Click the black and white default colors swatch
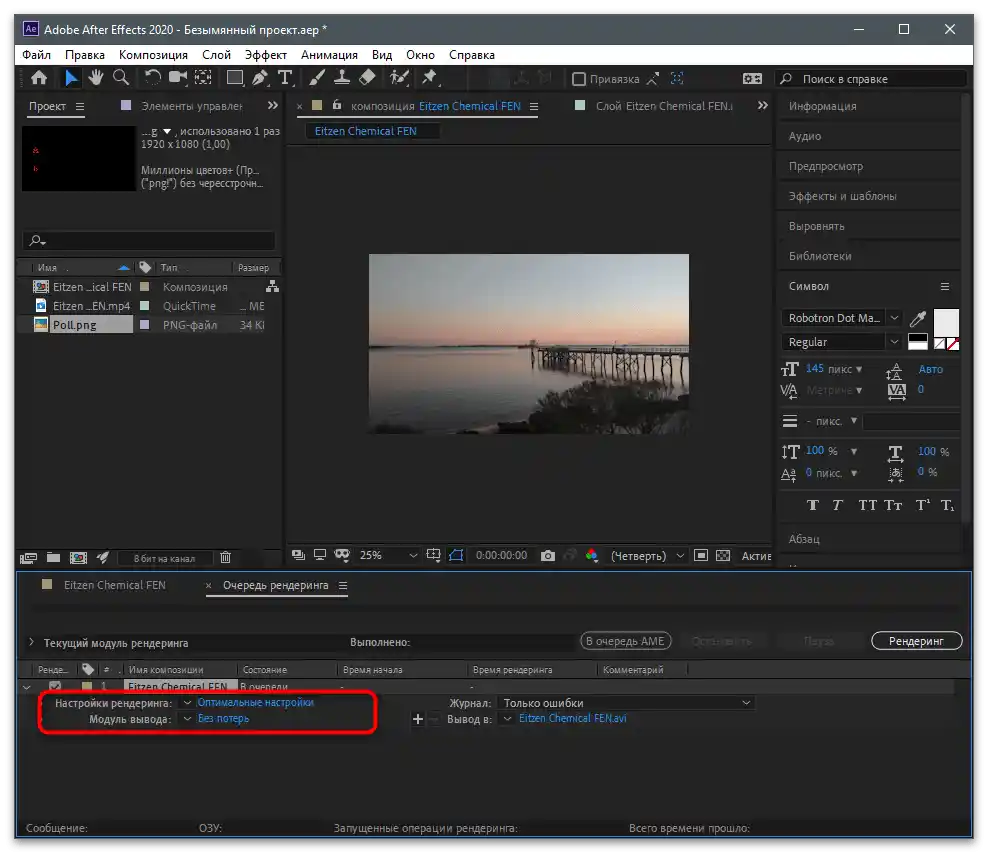The width and height of the screenshot is (988, 853). pyautogui.click(x=917, y=341)
